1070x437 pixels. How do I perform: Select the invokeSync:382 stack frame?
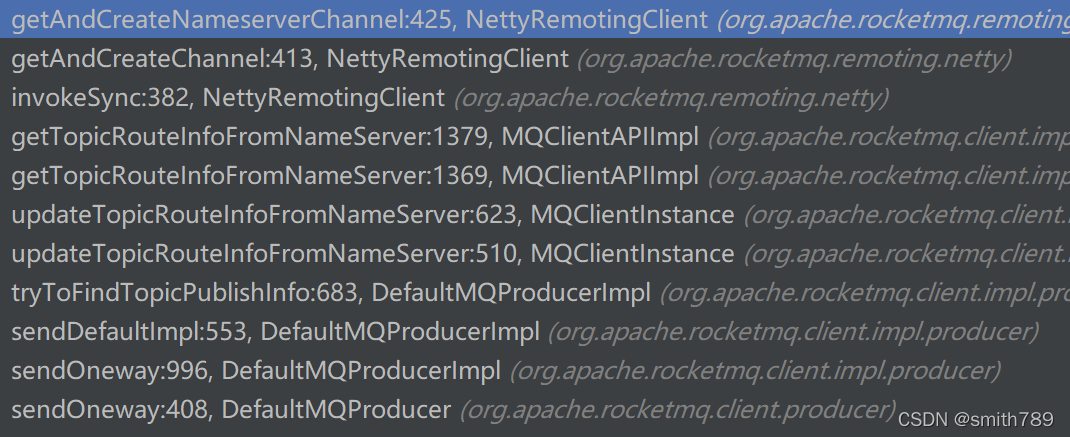click(x=535, y=98)
